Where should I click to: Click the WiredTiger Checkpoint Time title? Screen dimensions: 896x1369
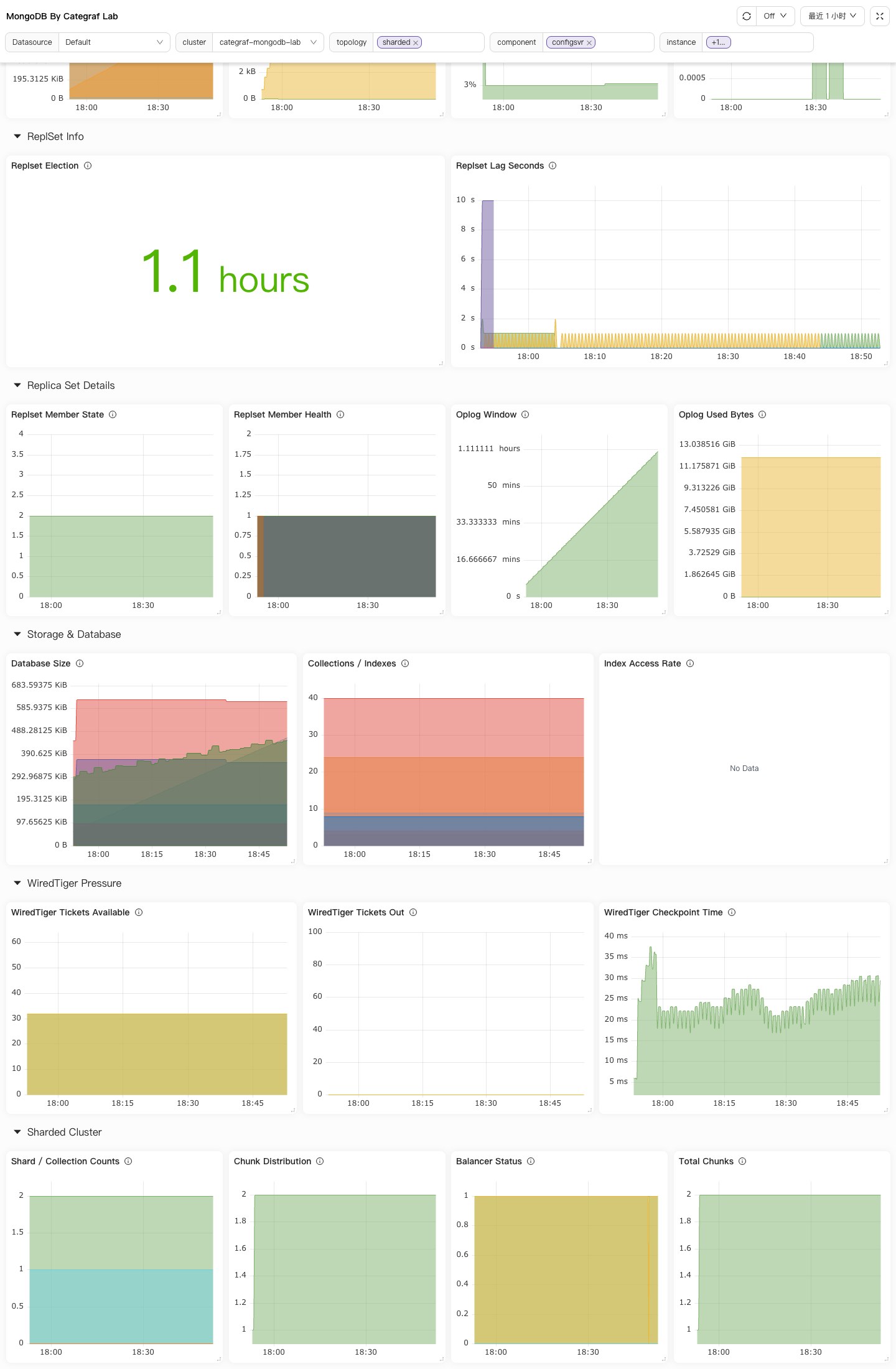pos(663,912)
